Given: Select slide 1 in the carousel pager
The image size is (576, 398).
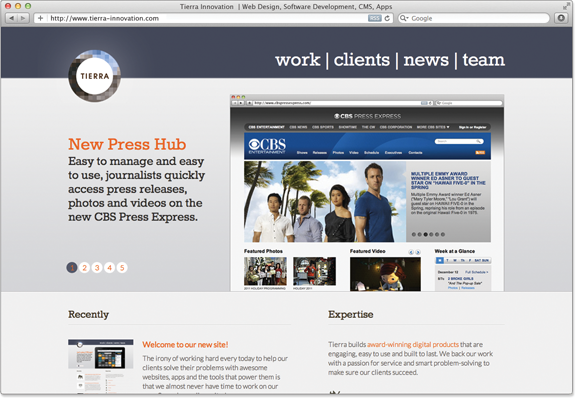Looking at the screenshot, I should 72,268.
